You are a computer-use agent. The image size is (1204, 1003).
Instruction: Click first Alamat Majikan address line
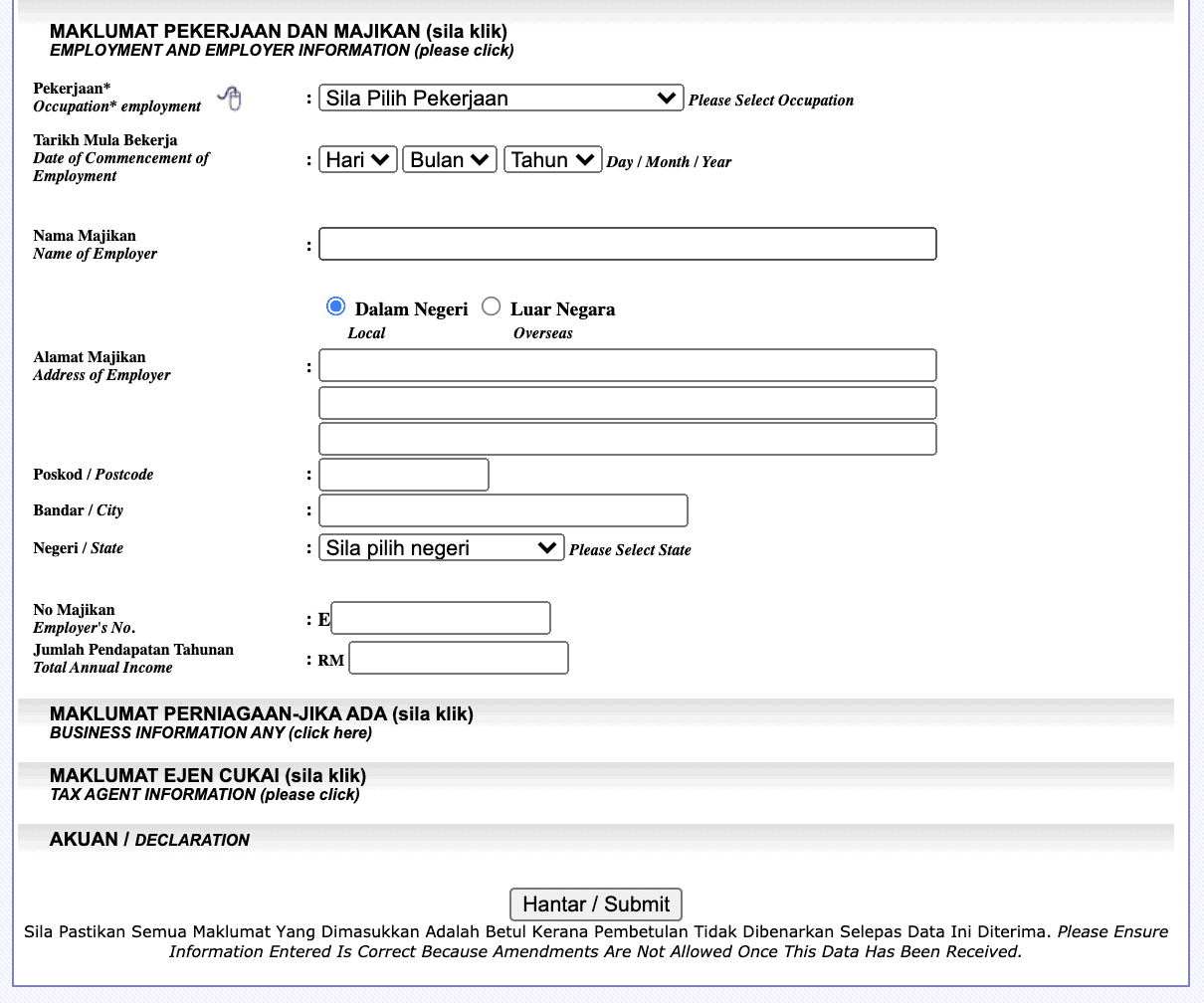[x=628, y=365]
